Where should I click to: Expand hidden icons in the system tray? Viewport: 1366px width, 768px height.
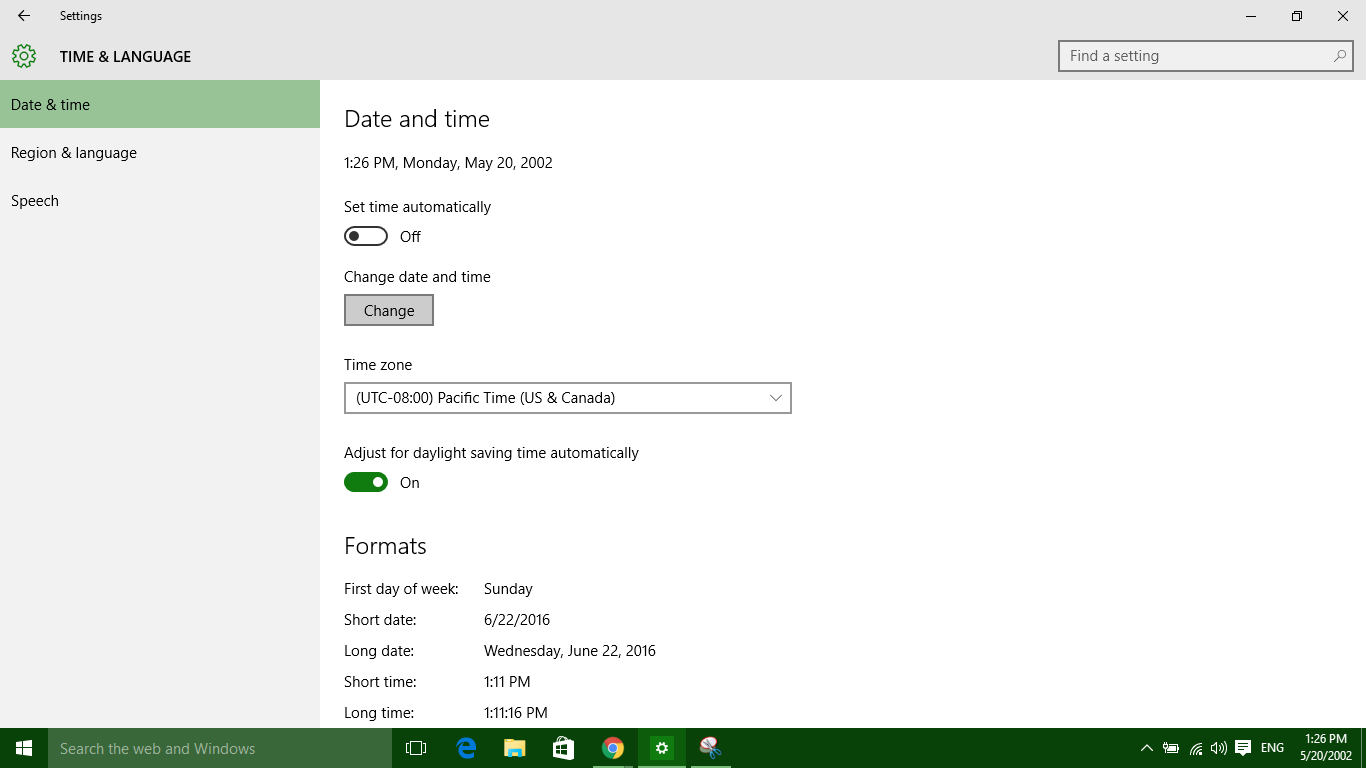click(x=1147, y=747)
